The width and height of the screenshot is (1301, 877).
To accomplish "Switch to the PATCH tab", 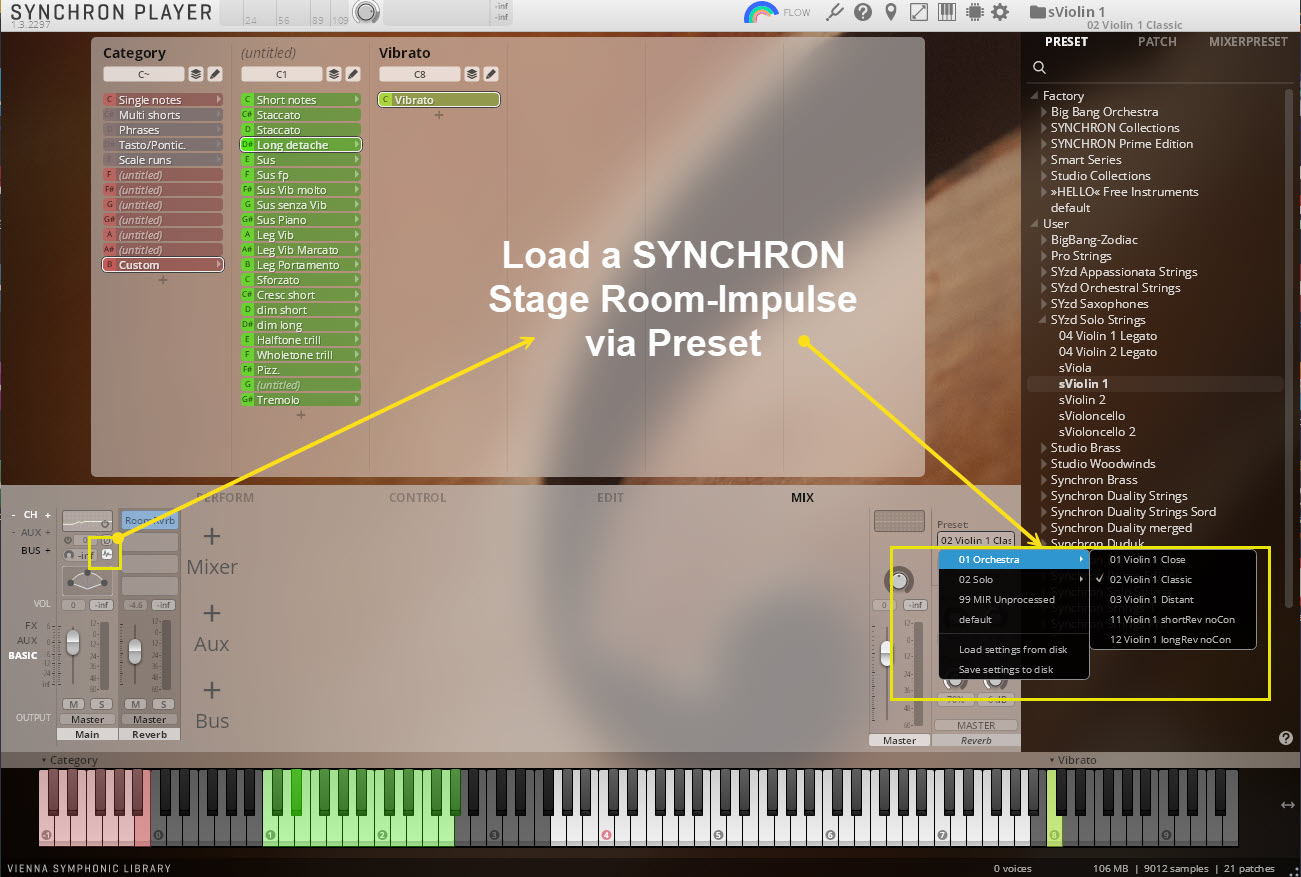I will tap(1157, 42).
